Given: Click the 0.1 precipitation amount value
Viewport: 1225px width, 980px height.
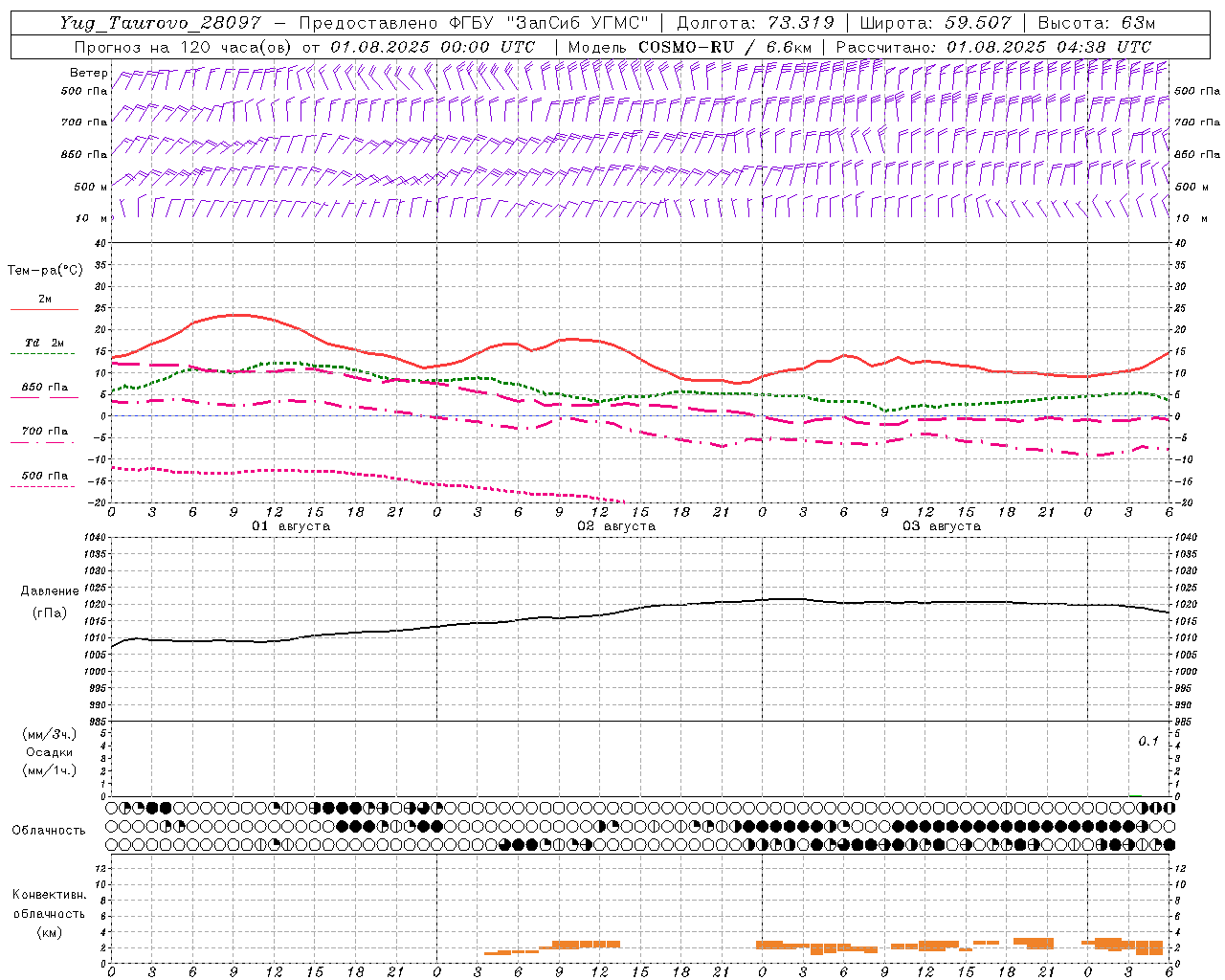Looking at the screenshot, I should tap(1148, 742).
